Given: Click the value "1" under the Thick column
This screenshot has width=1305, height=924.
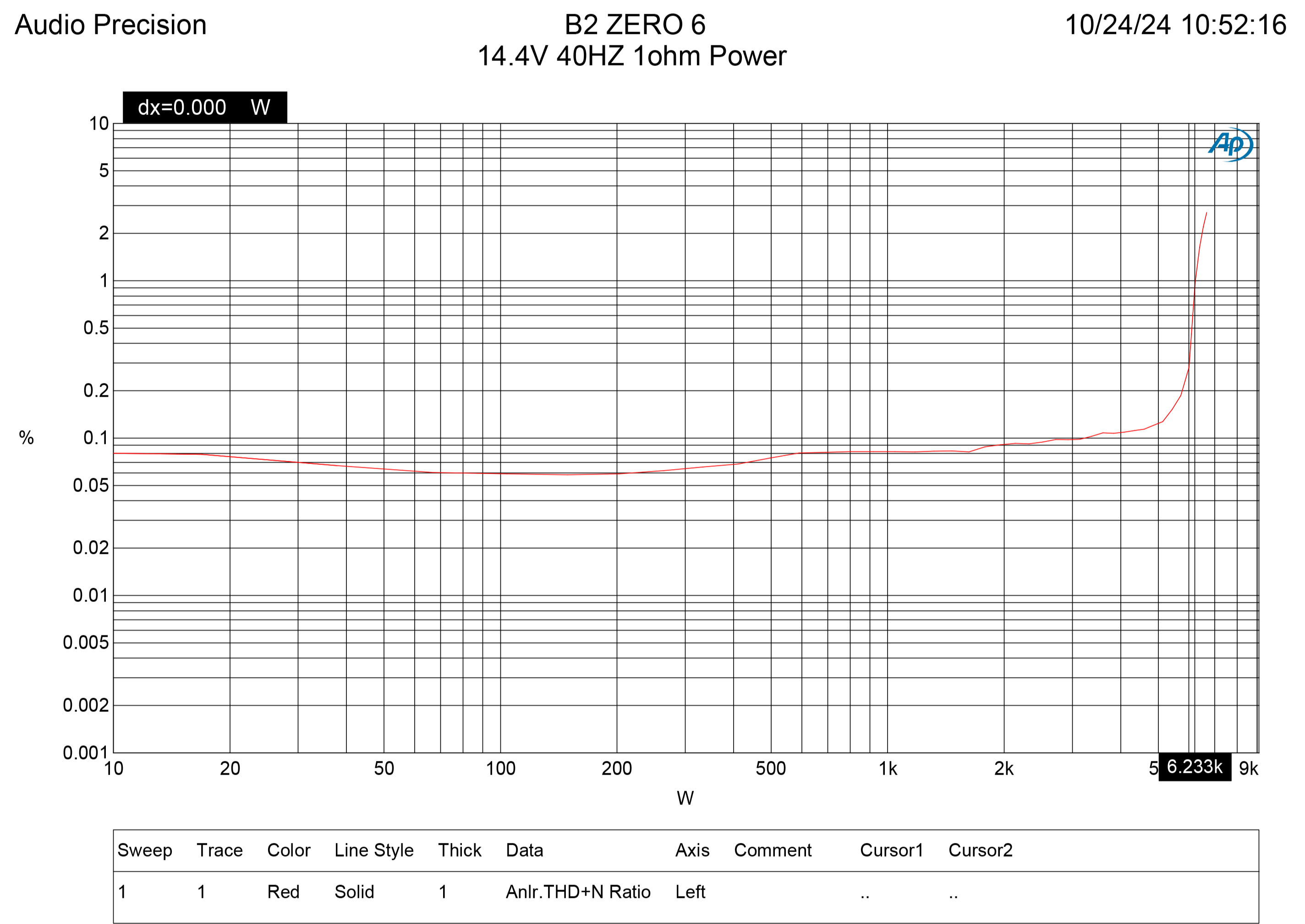Looking at the screenshot, I should pyautogui.click(x=443, y=892).
